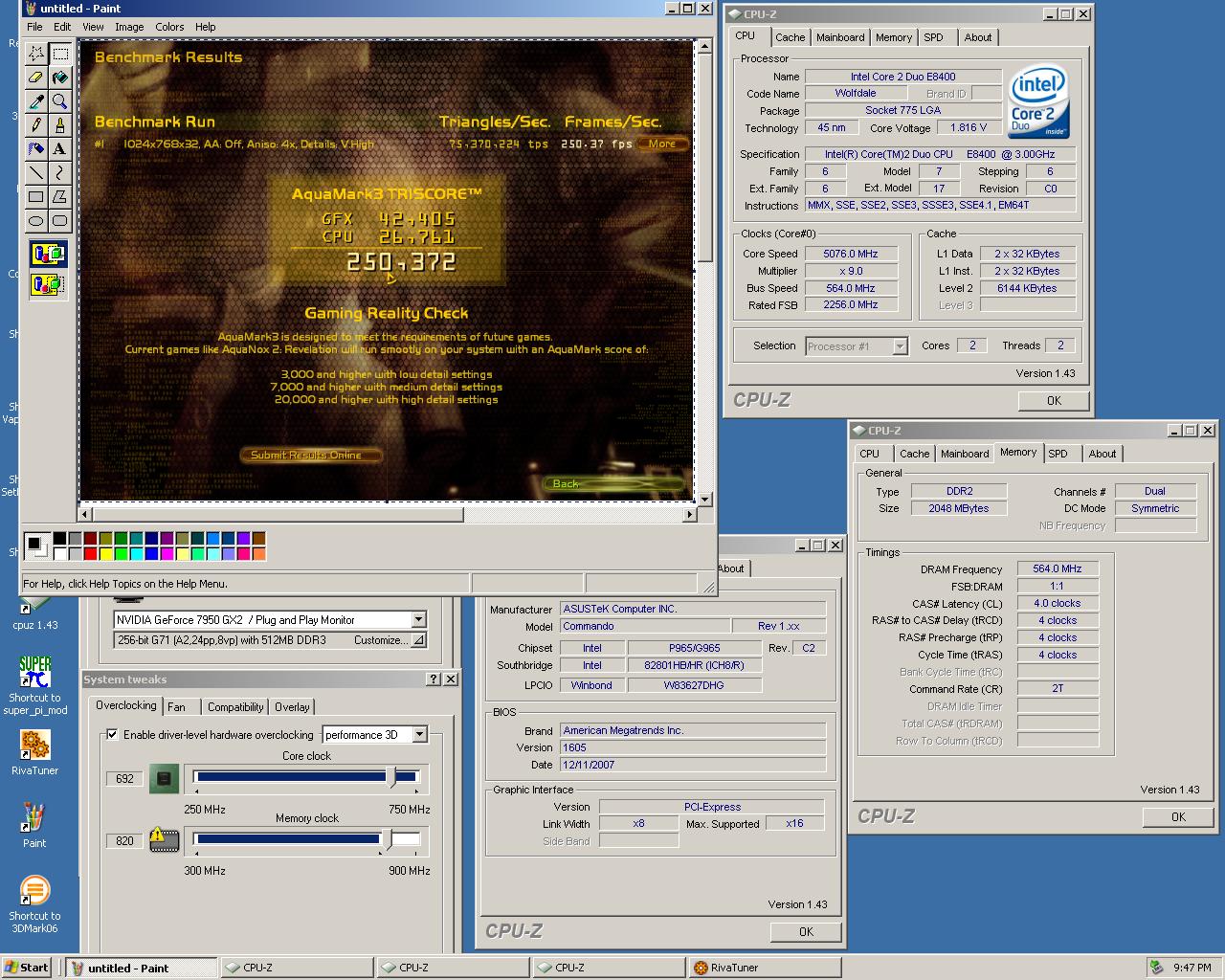The height and width of the screenshot is (980, 1225).
Task: Click OK in the CPU-Z Mainboard window
Action: (x=806, y=932)
